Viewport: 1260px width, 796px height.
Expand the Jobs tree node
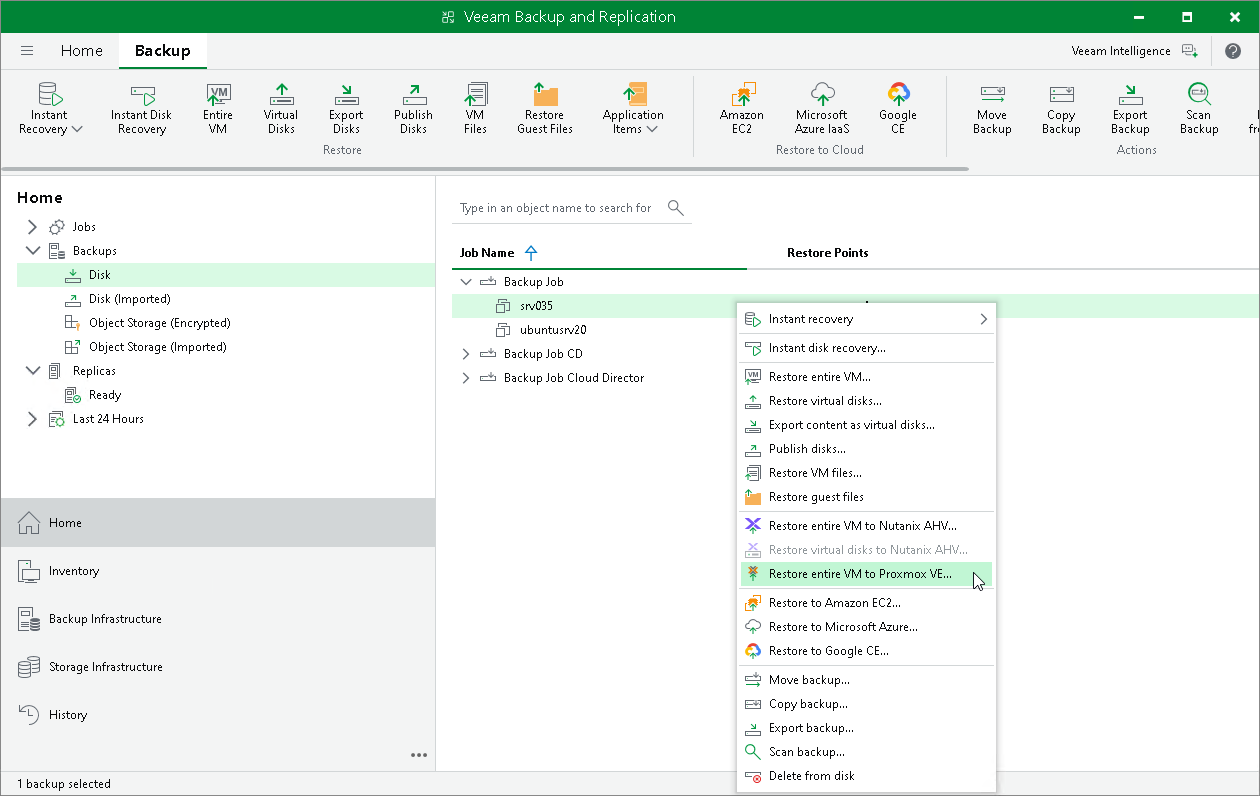33,227
